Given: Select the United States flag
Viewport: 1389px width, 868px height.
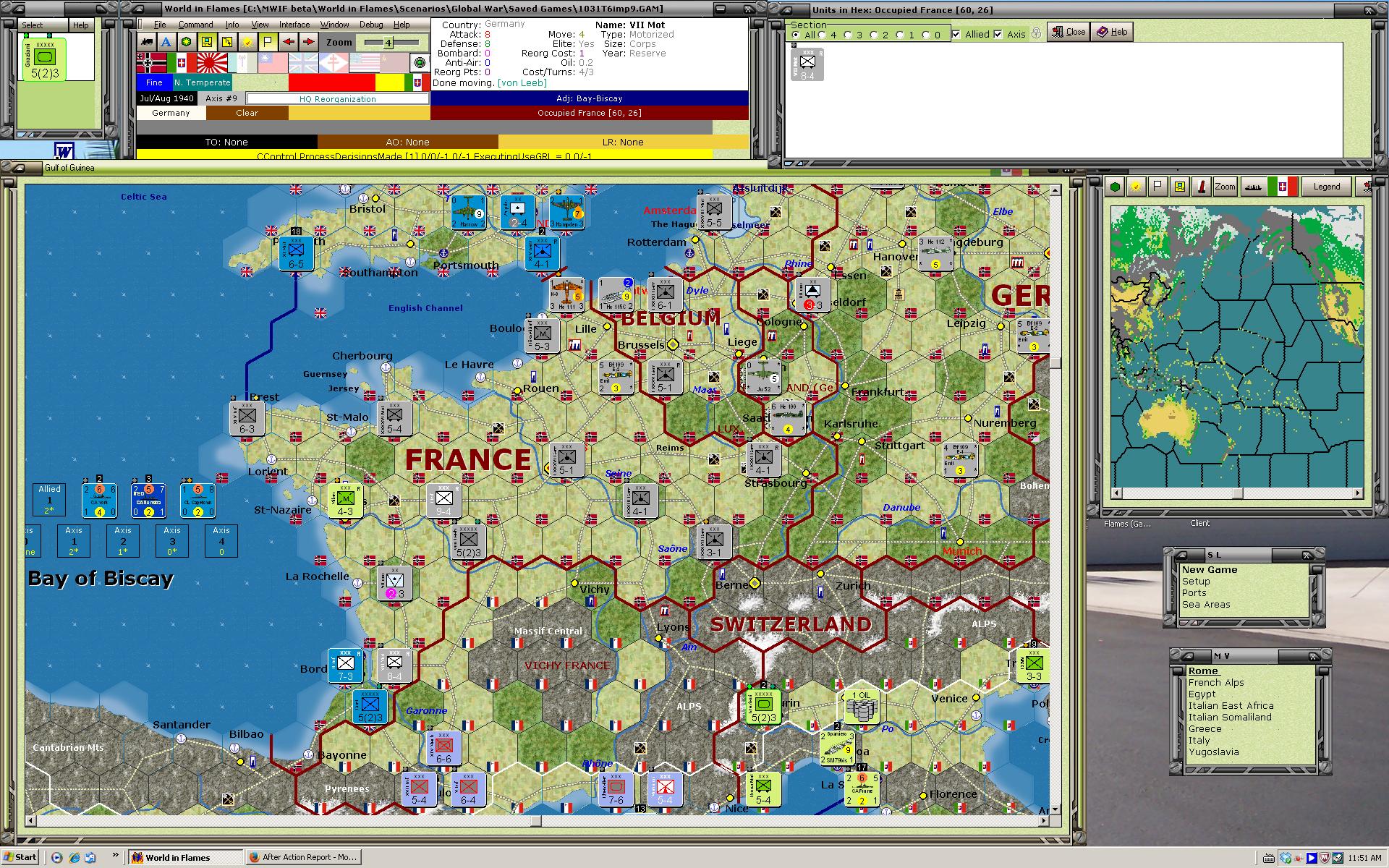Looking at the screenshot, I should click(x=364, y=63).
